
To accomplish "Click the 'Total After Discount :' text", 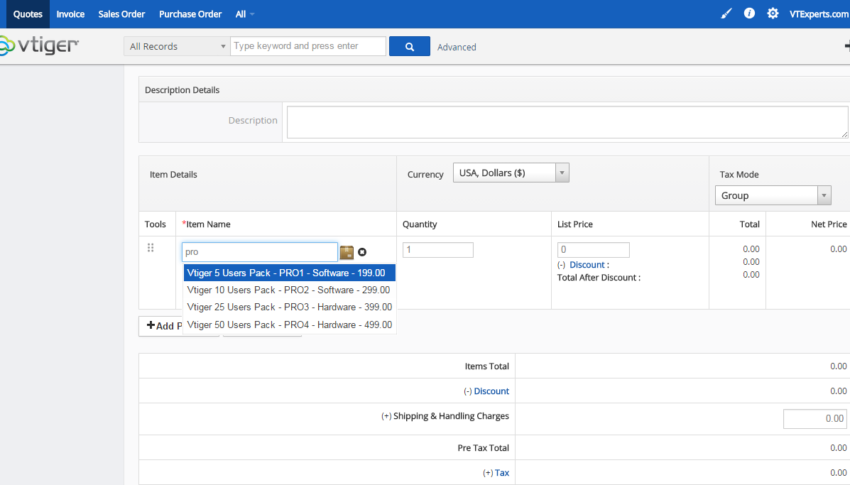I will click(x=598, y=277).
